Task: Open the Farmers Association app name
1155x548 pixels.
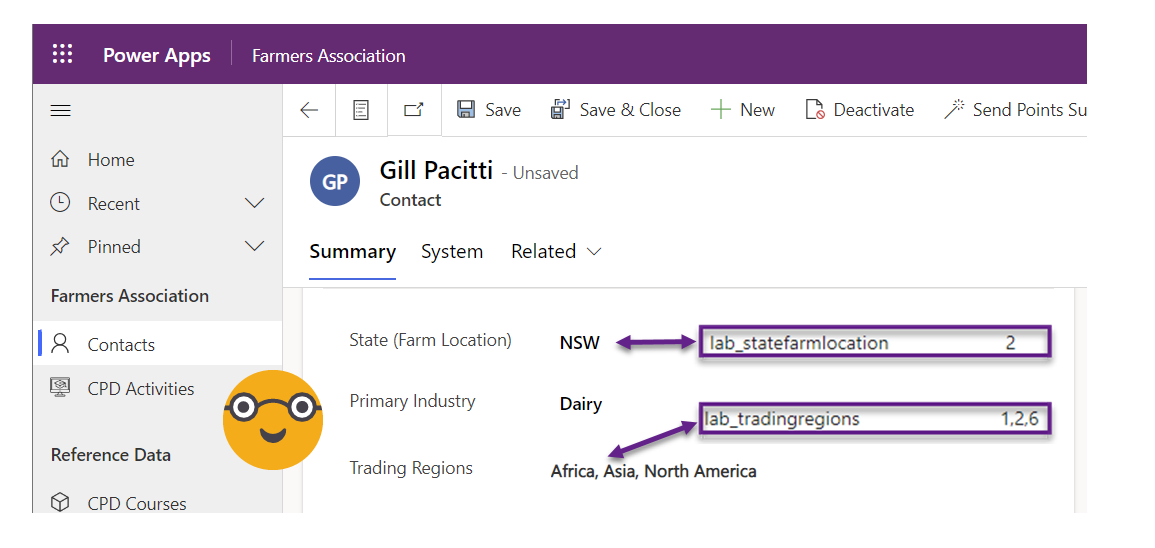Action: tap(329, 56)
